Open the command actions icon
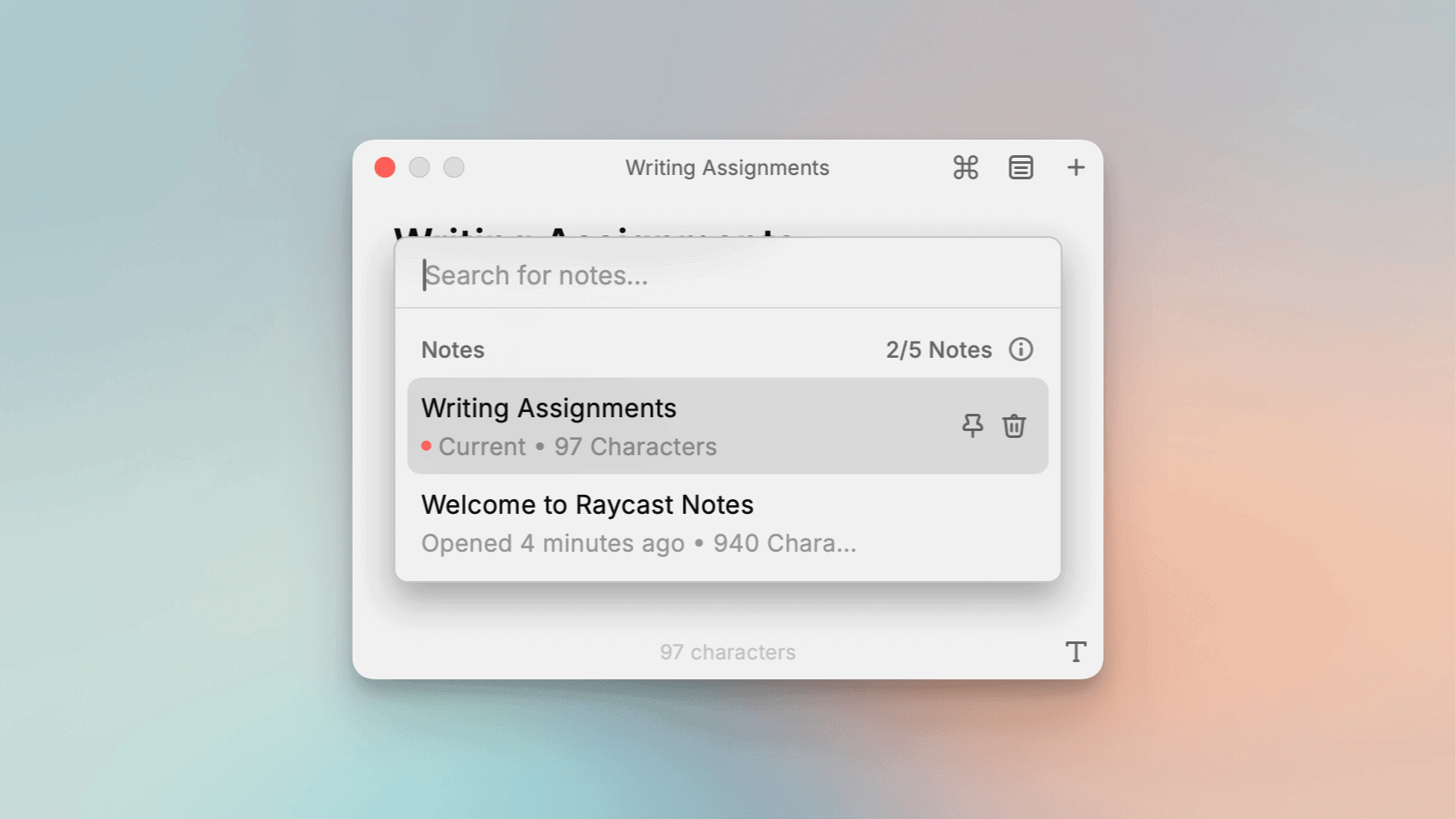Screen dimensions: 1456x819 [x=965, y=167]
